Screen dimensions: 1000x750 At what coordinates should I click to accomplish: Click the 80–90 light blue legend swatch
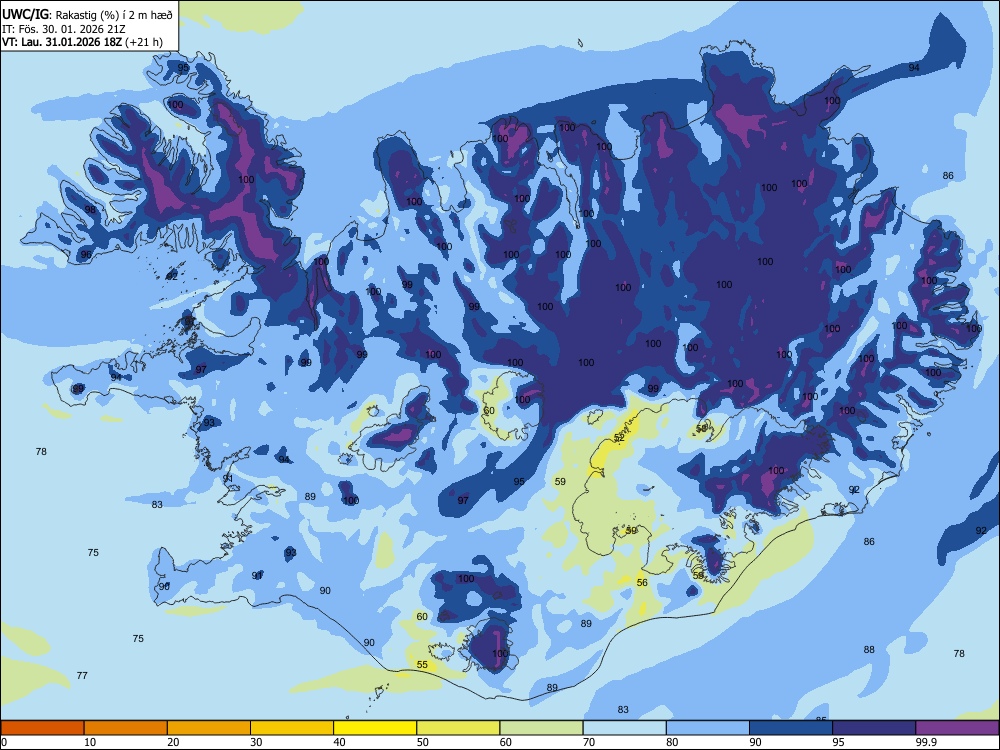pos(708,728)
